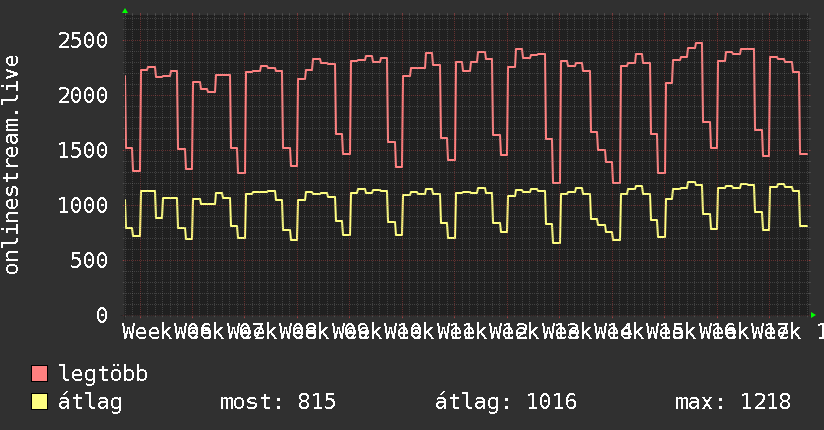Image resolution: width=824 pixels, height=430 pixels.
Task: Click the 1500 y-axis label
Action: click(83, 151)
